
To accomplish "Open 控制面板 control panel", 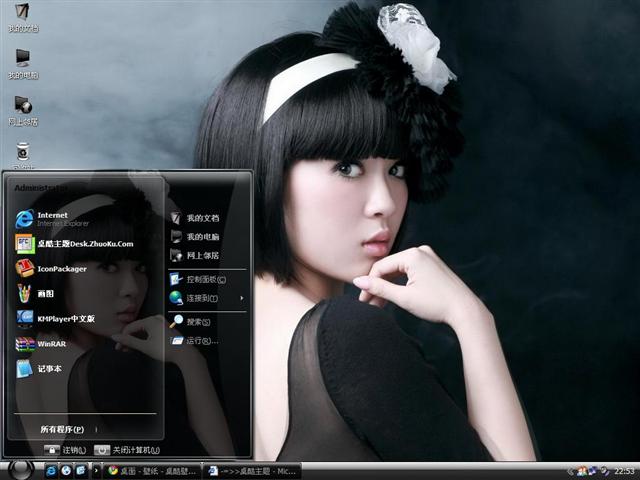I will coord(198,280).
